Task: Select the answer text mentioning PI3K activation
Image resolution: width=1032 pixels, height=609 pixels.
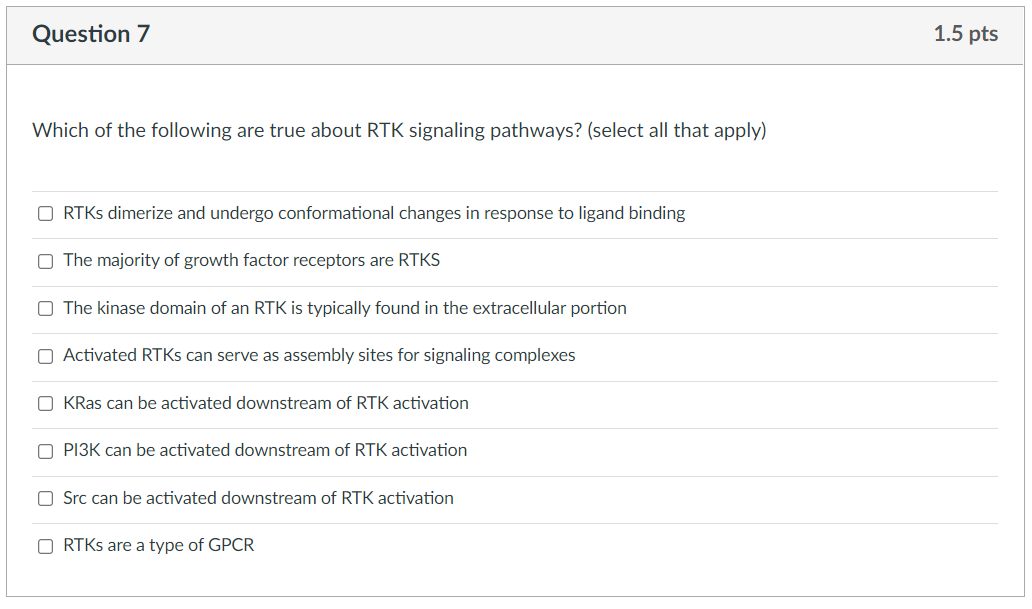Action: (x=264, y=450)
